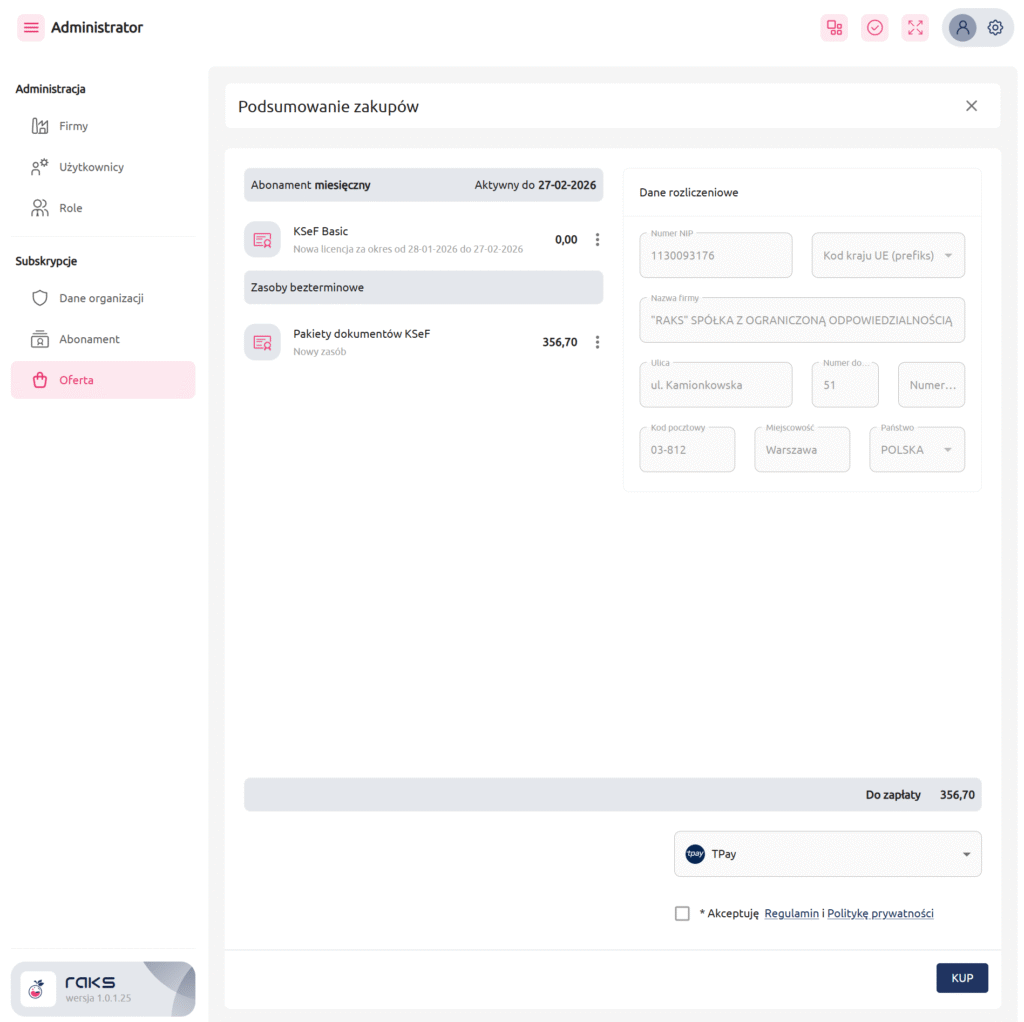Open three-dot menu for KSeF Basic
Viewport: 1024px width, 1022px height.
pyautogui.click(x=598, y=240)
